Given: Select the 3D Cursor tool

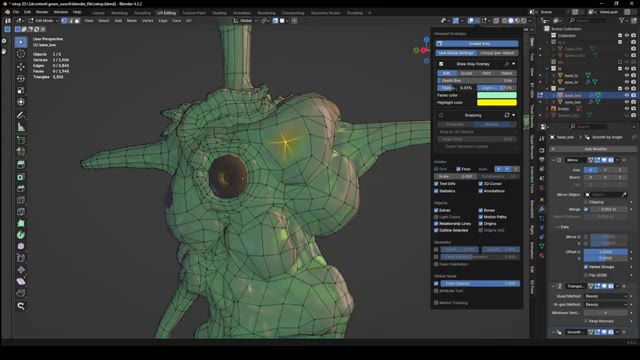Looking at the screenshot, I should click(21, 54).
